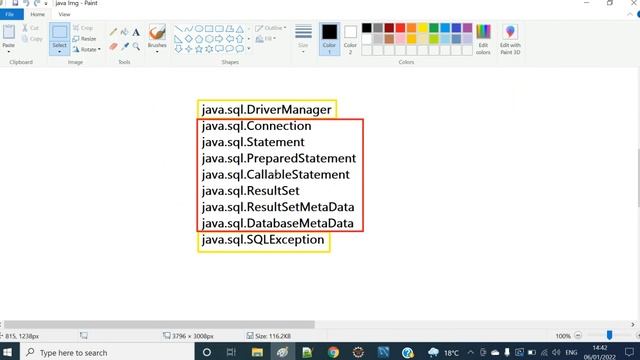Pick the purple color swatch
The width and height of the screenshot is (640, 360).
[x=467, y=28]
